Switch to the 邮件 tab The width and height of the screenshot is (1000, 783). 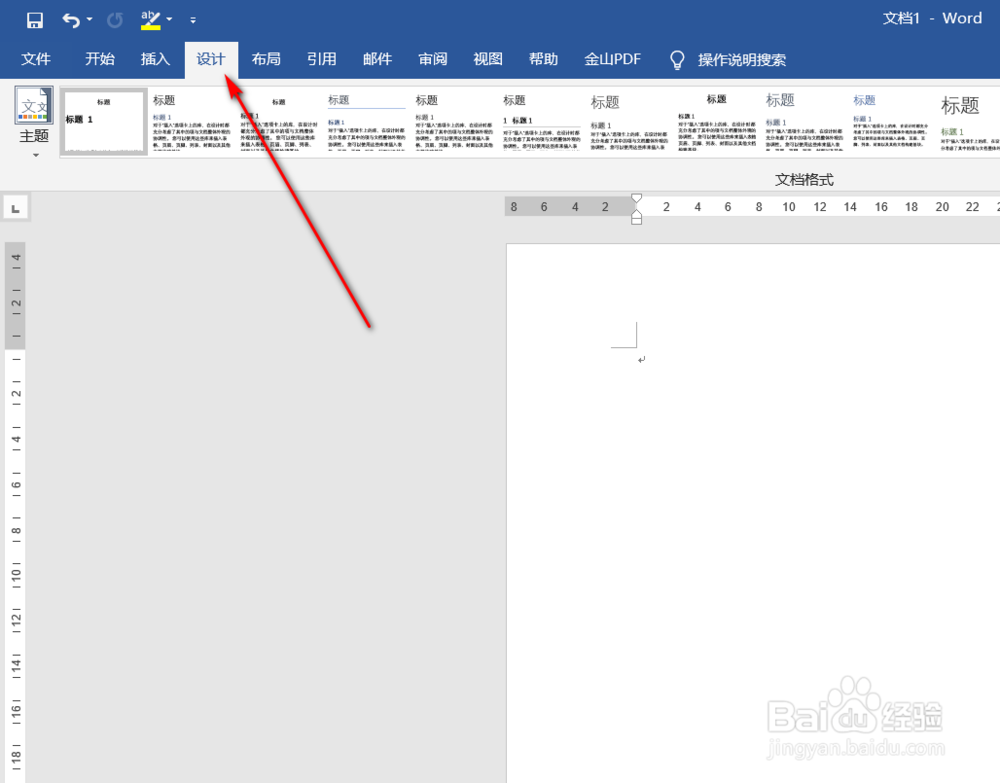(x=378, y=59)
